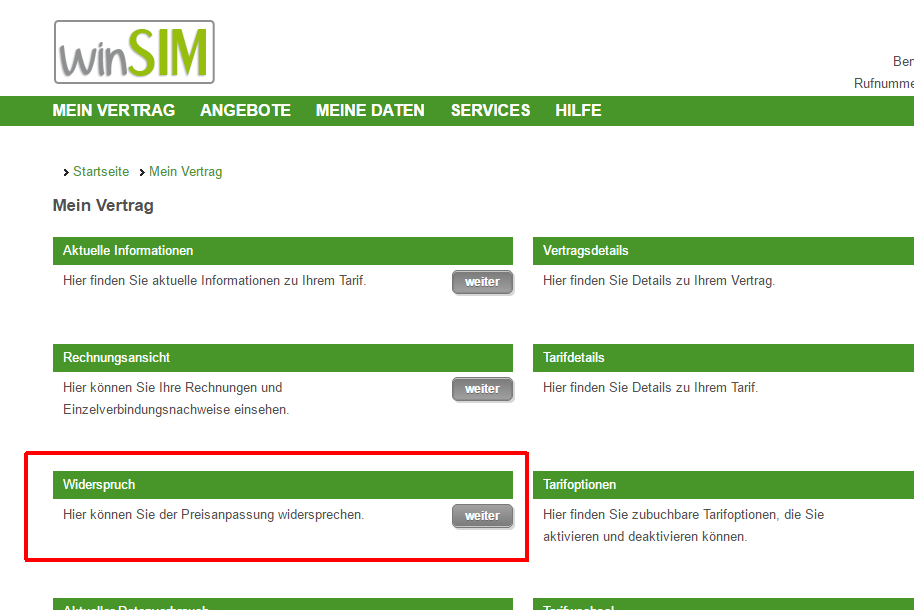Click weiter in the highlighted Widerspruch box

(x=482, y=515)
